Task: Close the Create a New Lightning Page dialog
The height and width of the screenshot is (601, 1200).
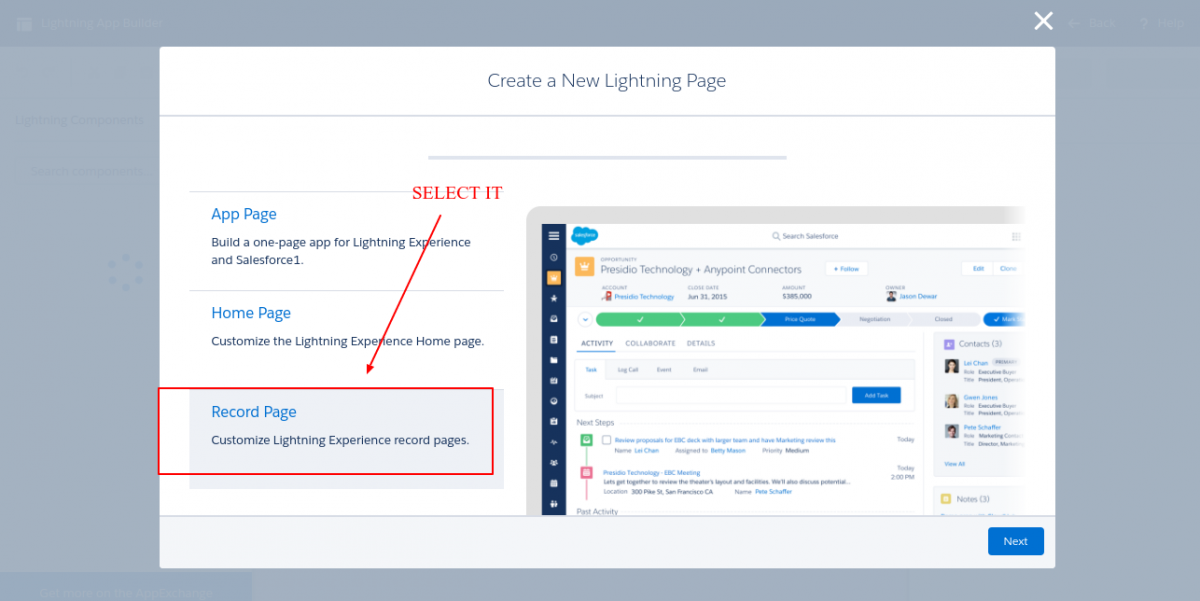Action: click(1043, 21)
